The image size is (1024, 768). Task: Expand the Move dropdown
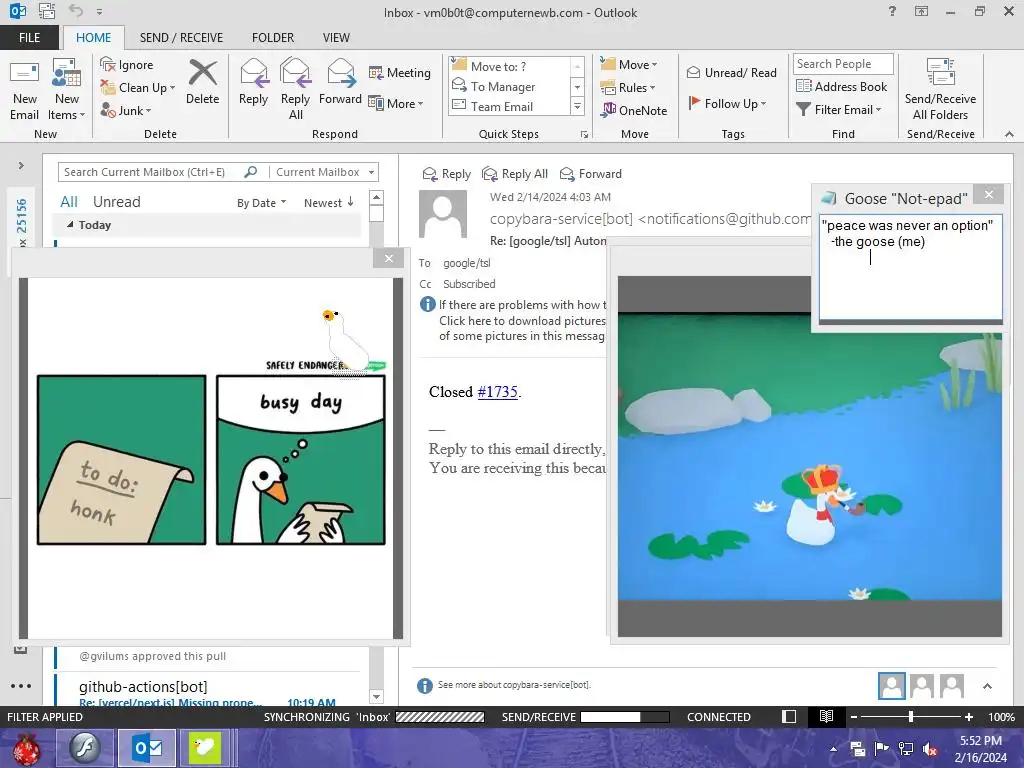[x=628, y=65]
